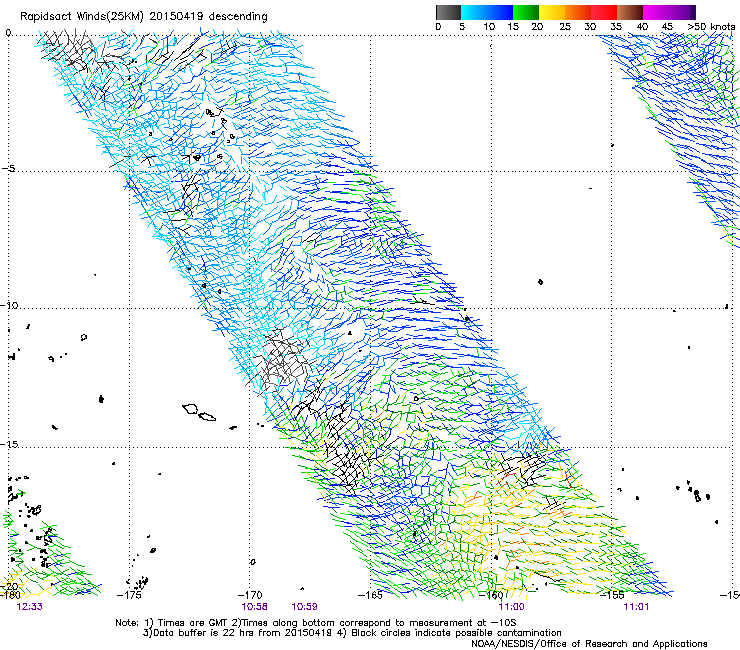This screenshot has width=740, height=650.
Task: Click the '-10' latitude axis label
Action: coord(9,305)
